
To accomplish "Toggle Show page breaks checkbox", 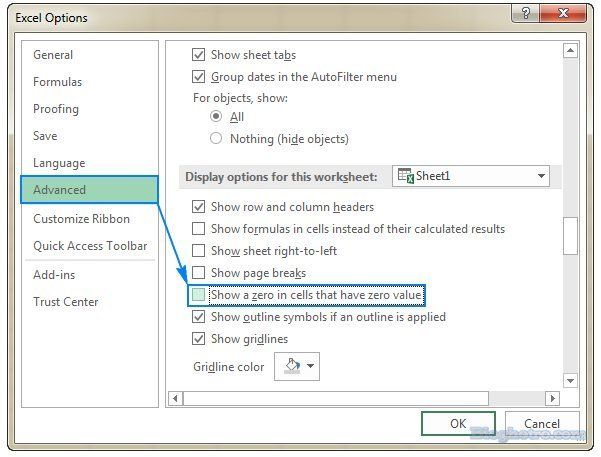I will point(198,273).
